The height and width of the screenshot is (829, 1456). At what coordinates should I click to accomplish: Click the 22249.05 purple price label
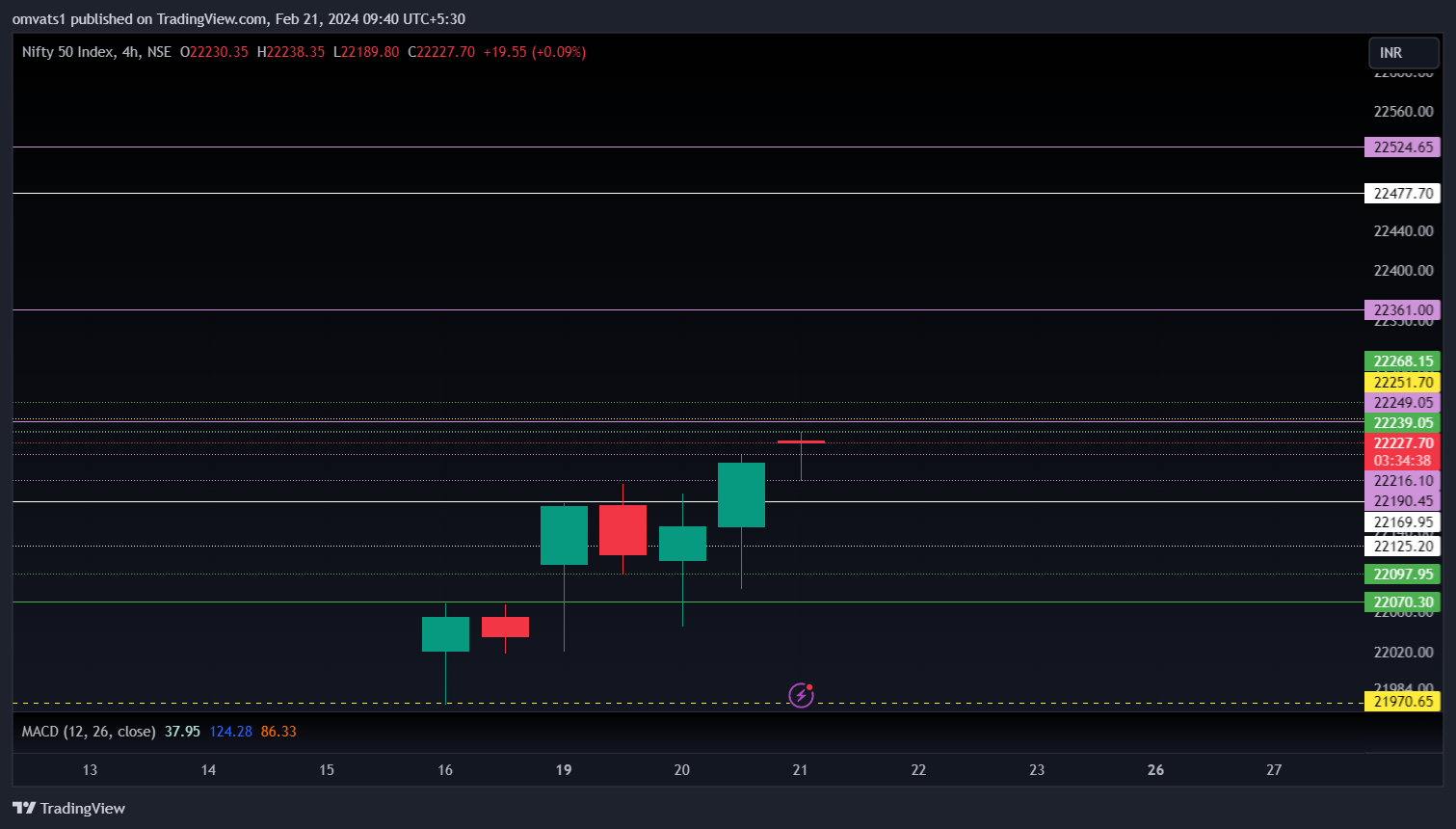point(1402,403)
